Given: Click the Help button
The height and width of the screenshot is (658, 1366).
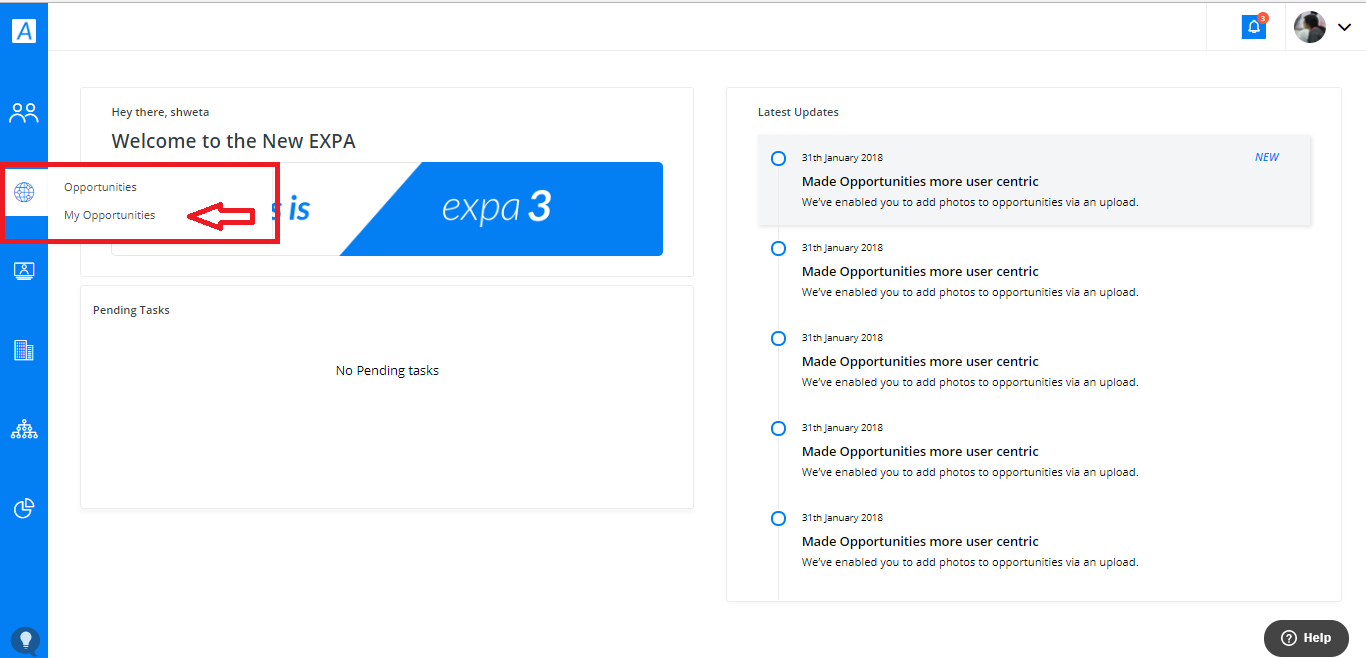Looking at the screenshot, I should (1306, 638).
